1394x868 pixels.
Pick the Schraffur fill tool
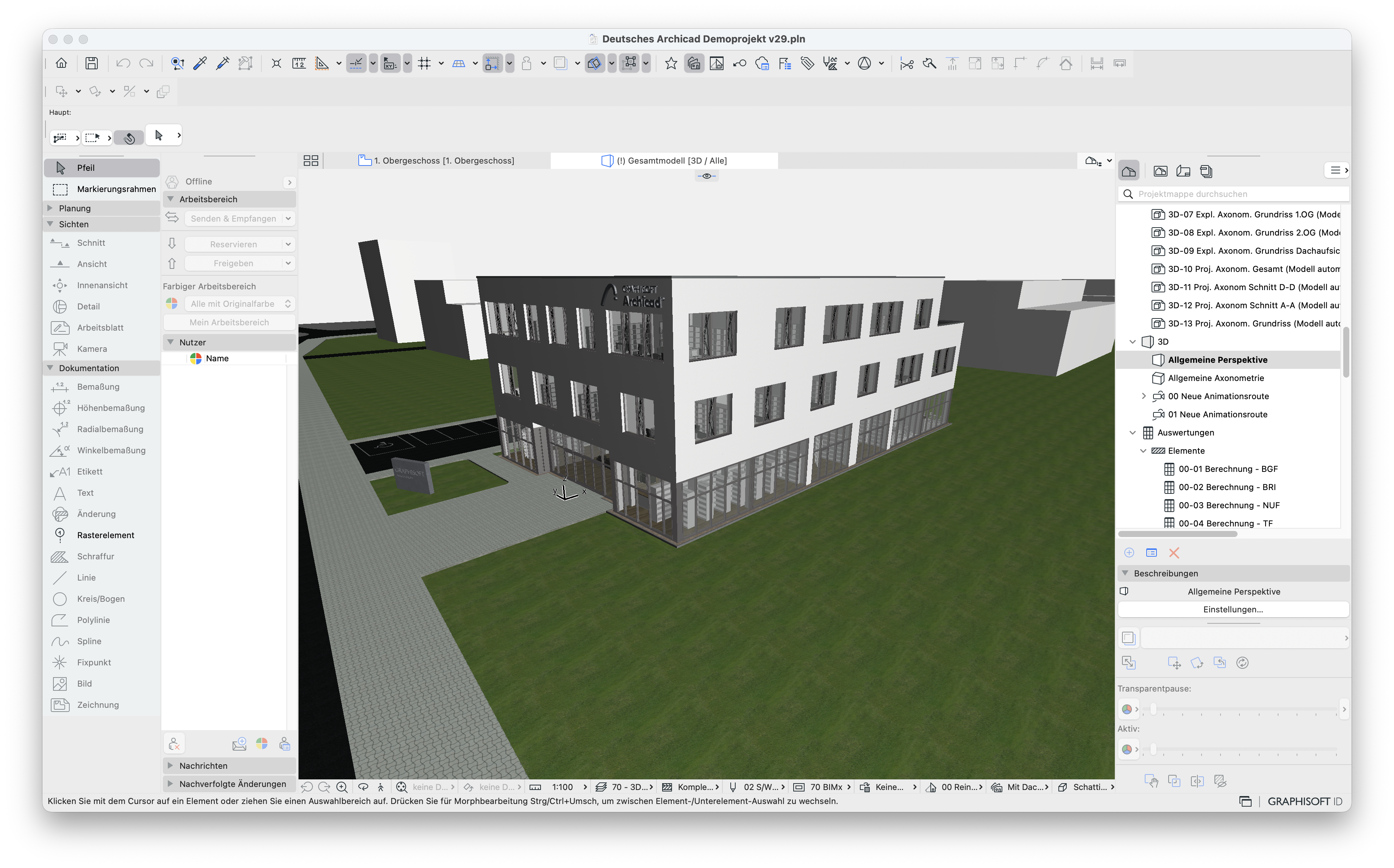(102, 556)
